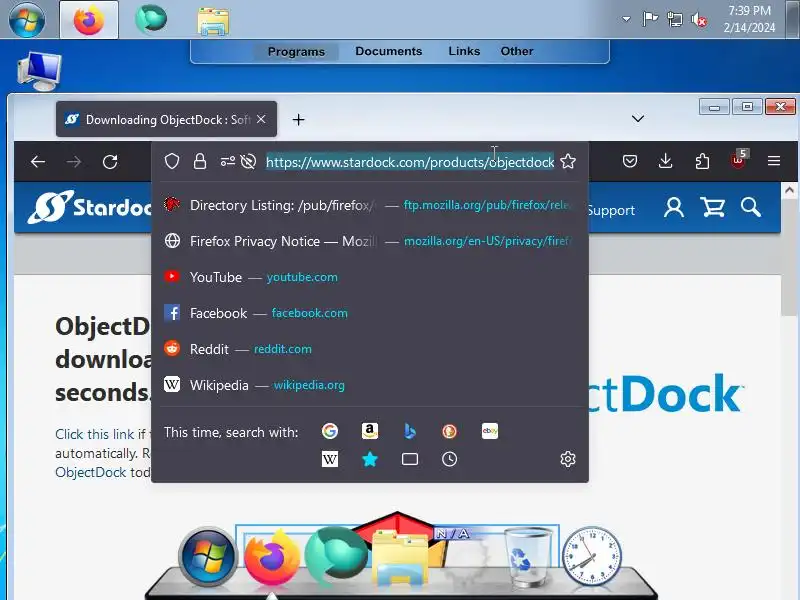
Task: Select the Programs tab in the tabbed dock
Action: click(x=296, y=52)
